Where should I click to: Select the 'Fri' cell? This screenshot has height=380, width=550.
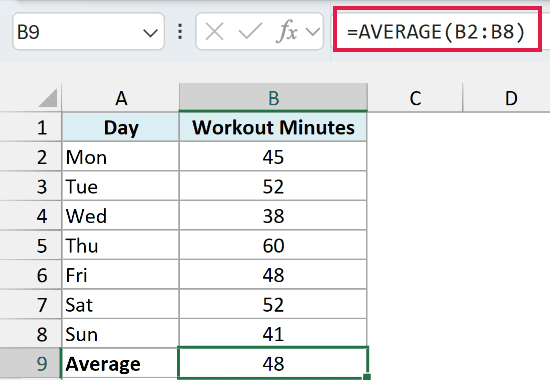(x=121, y=275)
